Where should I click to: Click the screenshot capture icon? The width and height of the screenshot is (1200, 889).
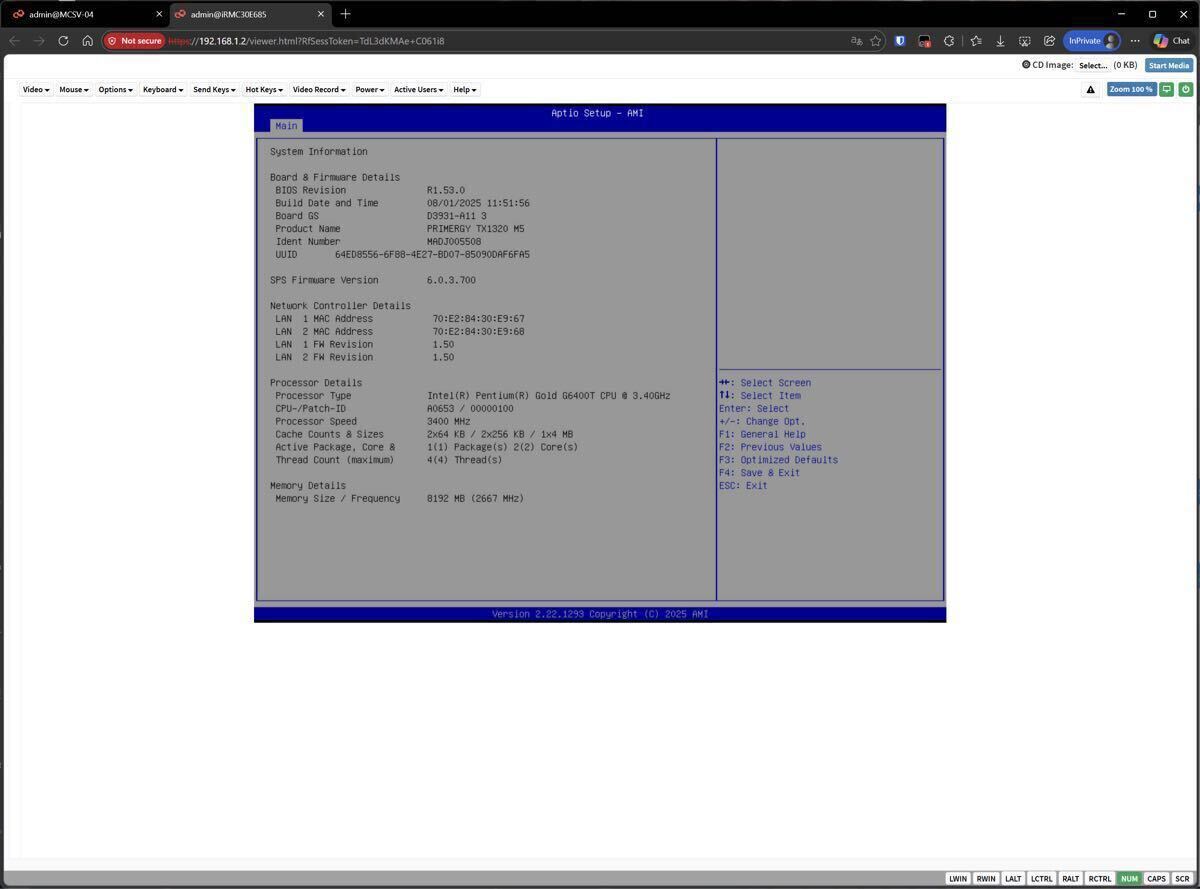1025,41
